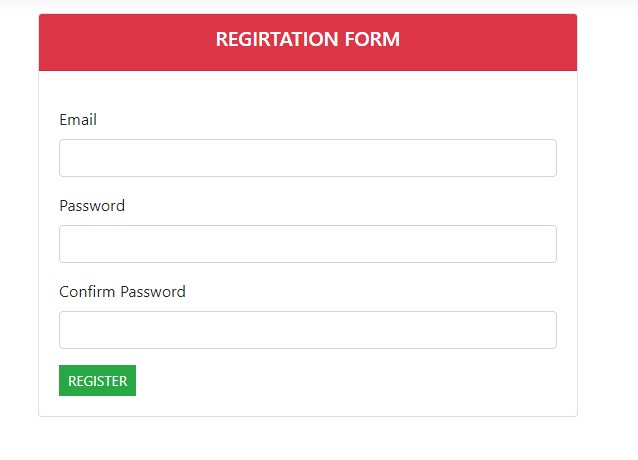The height and width of the screenshot is (460, 638).
Task: Click the green REGISTER button
Action: 97,380
